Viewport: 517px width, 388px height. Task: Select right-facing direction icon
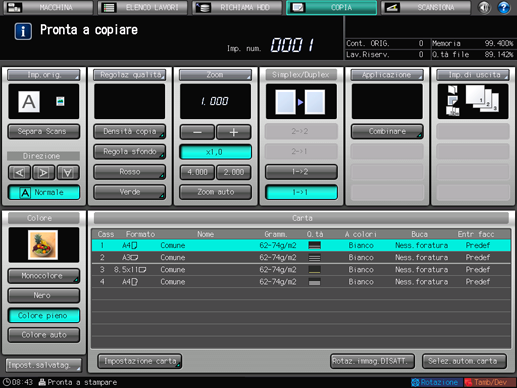[x=44, y=172]
